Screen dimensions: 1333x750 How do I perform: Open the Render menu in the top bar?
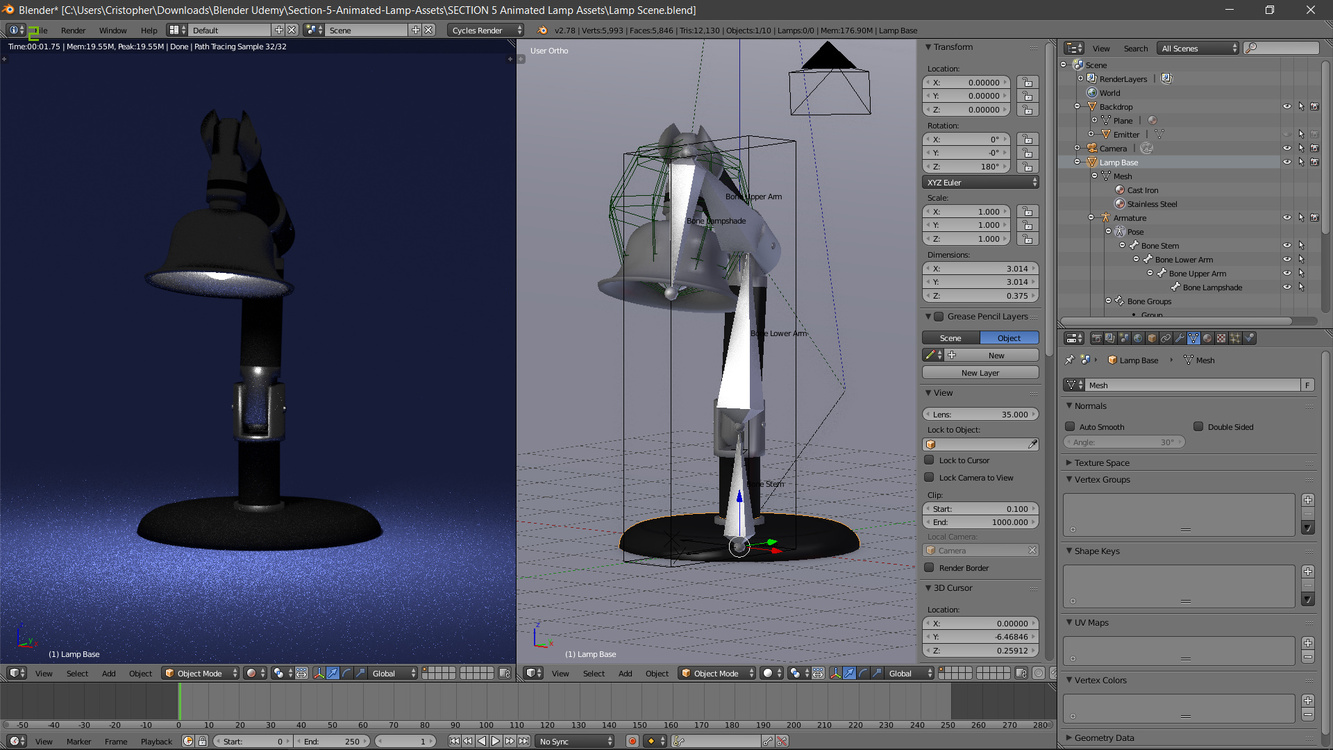pos(73,30)
